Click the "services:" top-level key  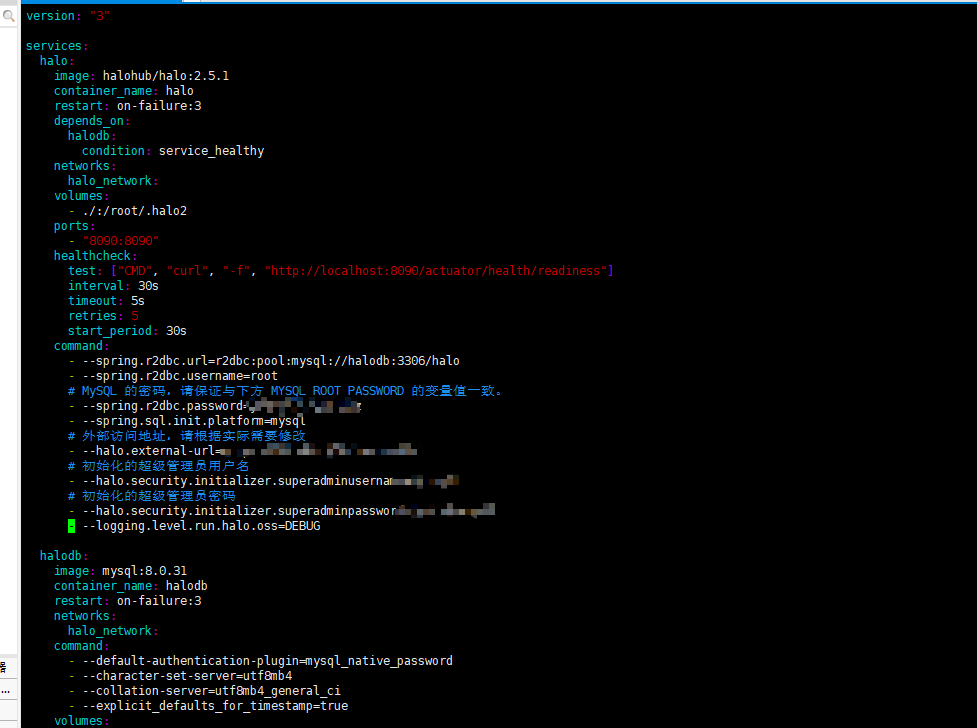point(57,46)
